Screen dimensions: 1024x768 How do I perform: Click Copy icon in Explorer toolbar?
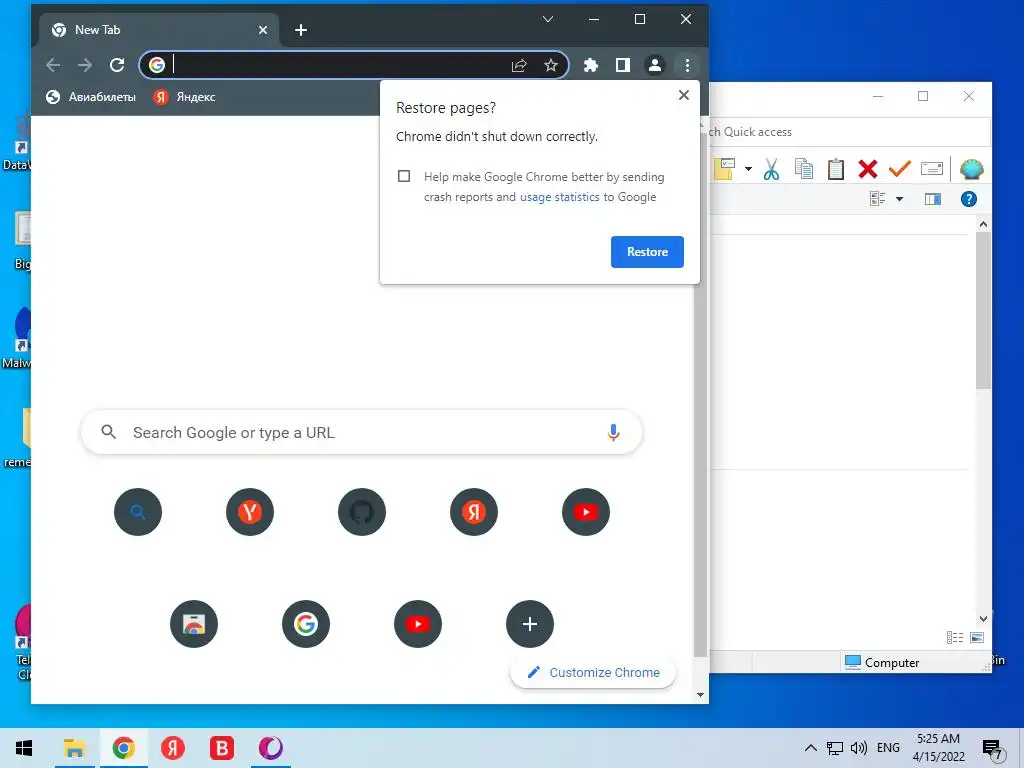point(804,169)
